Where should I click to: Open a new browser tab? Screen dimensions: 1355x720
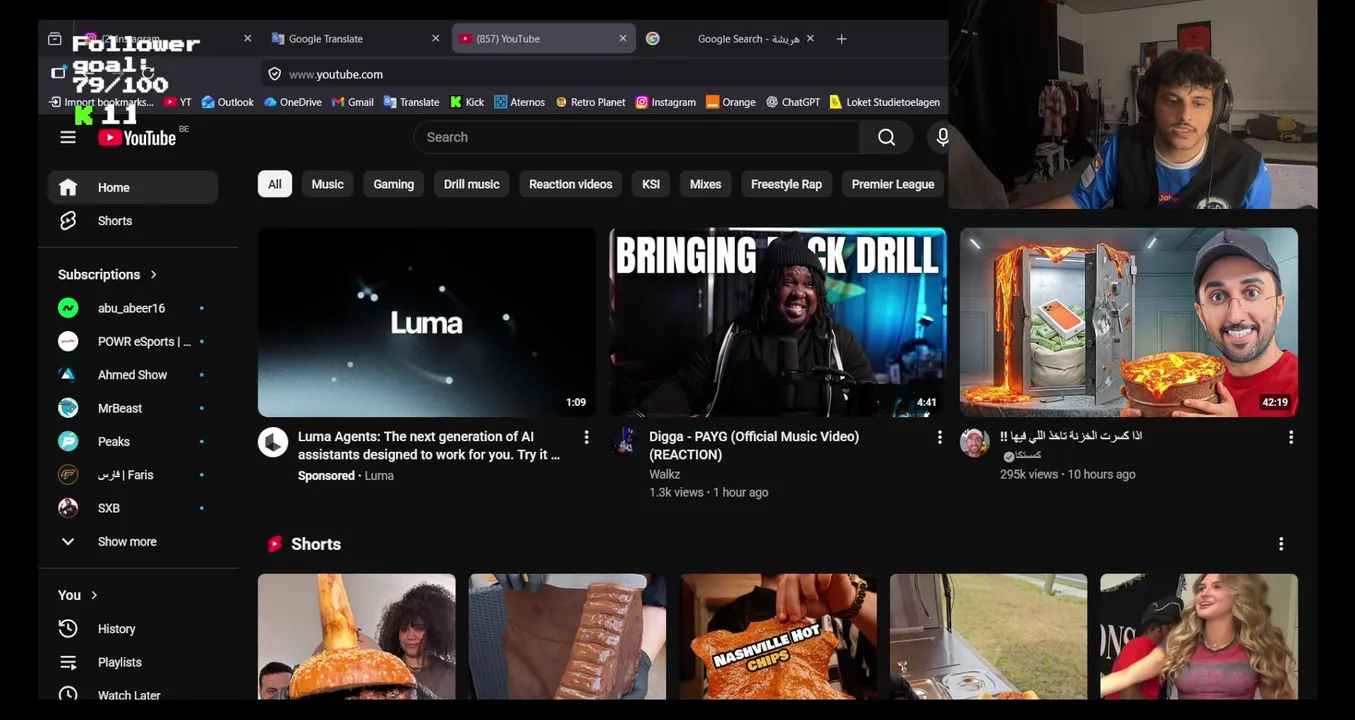click(x=841, y=39)
